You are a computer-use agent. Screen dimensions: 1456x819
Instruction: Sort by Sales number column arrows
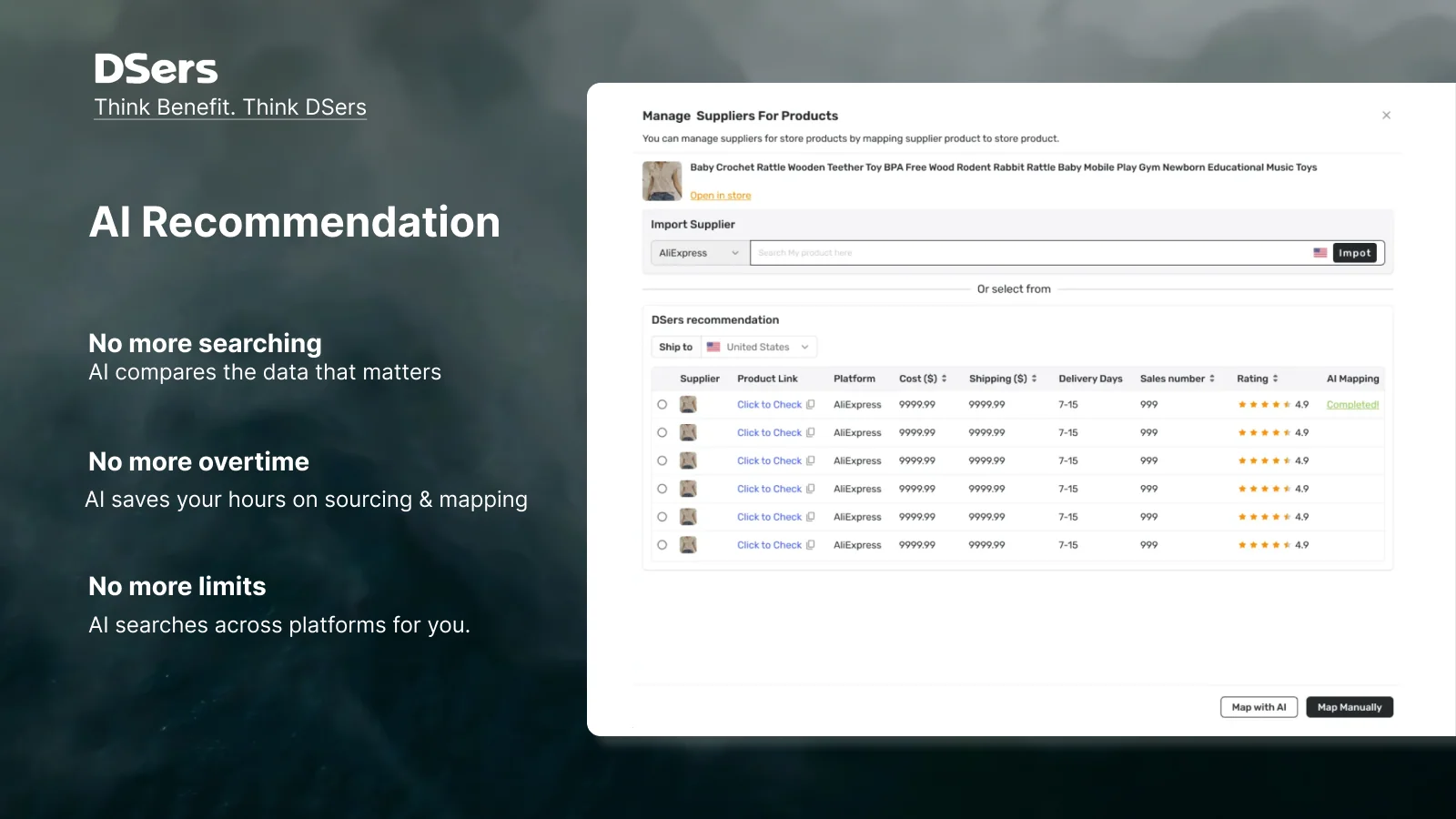1211,379
